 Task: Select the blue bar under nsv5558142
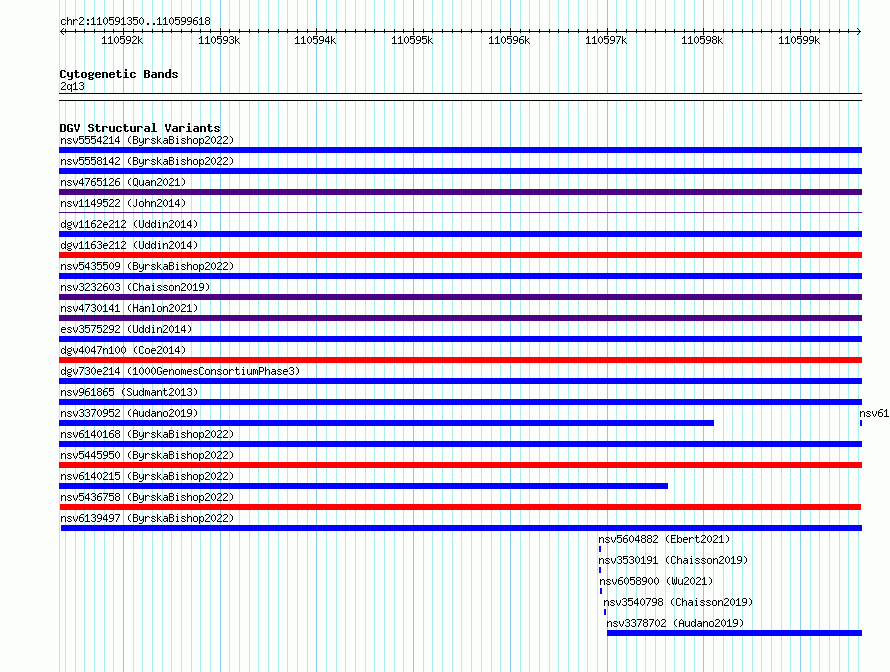460,171
